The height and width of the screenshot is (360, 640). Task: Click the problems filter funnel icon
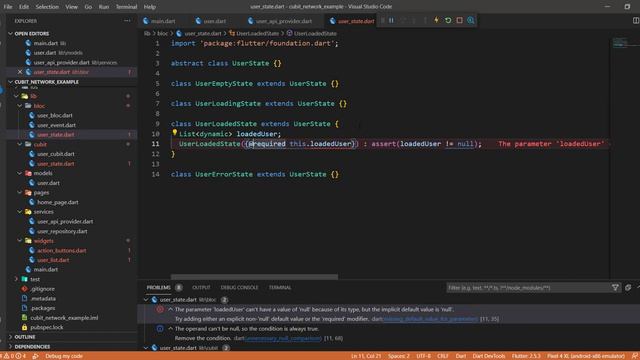coord(615,288)
